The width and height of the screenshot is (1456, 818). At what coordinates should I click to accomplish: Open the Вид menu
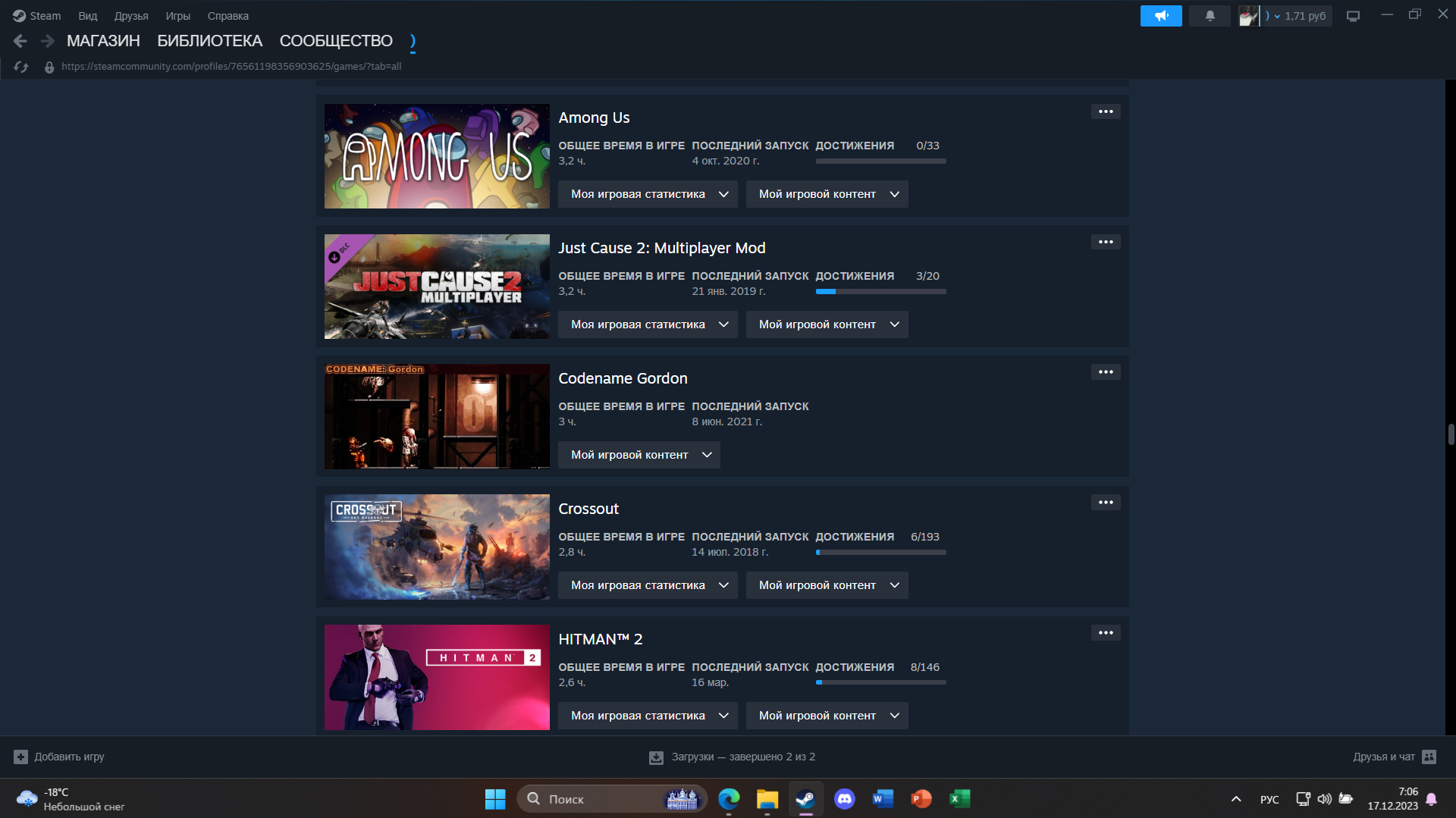(88, 16)
